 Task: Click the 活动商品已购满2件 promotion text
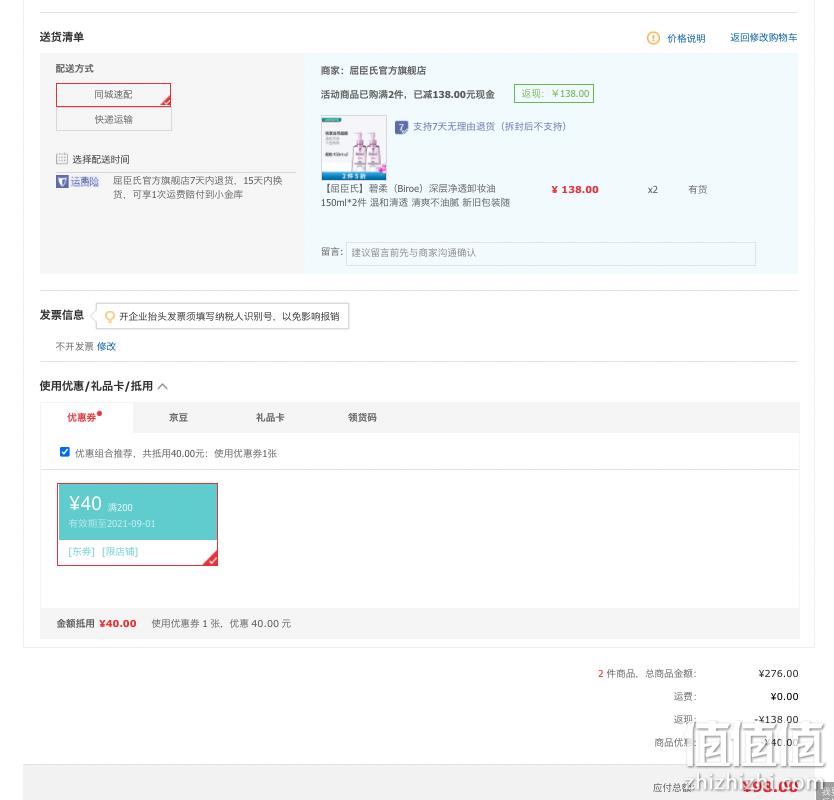407,94
